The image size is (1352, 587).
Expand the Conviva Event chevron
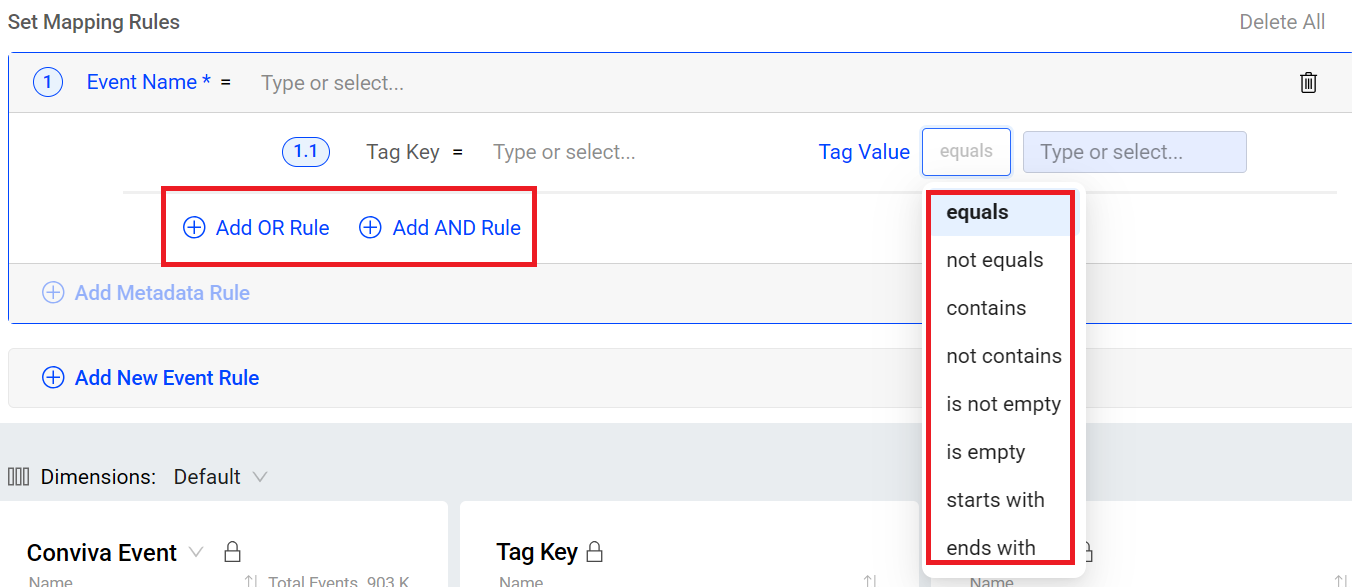point(196,552)
